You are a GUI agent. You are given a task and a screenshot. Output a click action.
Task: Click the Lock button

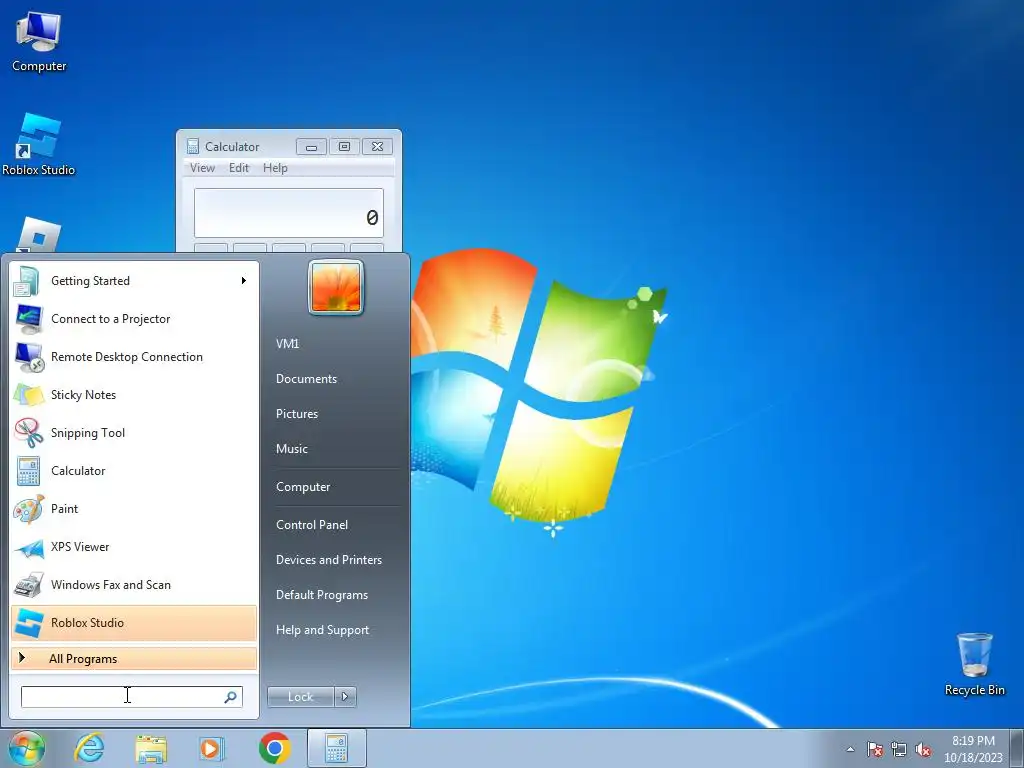pos(301,697)
